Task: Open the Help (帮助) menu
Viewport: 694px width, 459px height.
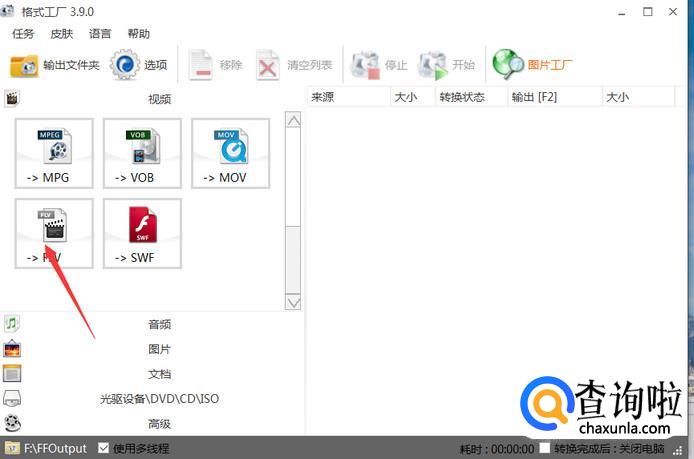Action: click(x=139, y=34)
